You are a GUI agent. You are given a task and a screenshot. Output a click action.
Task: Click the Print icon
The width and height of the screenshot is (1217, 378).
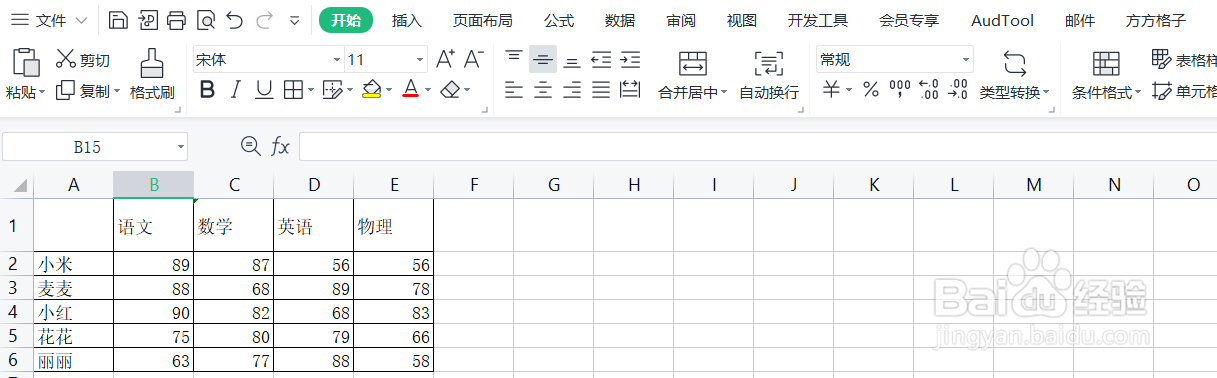click(x=176, y=20)
